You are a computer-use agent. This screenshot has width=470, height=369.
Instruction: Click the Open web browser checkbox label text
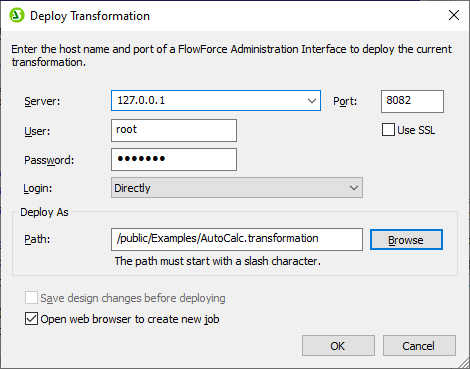click(x=130, y=319)
